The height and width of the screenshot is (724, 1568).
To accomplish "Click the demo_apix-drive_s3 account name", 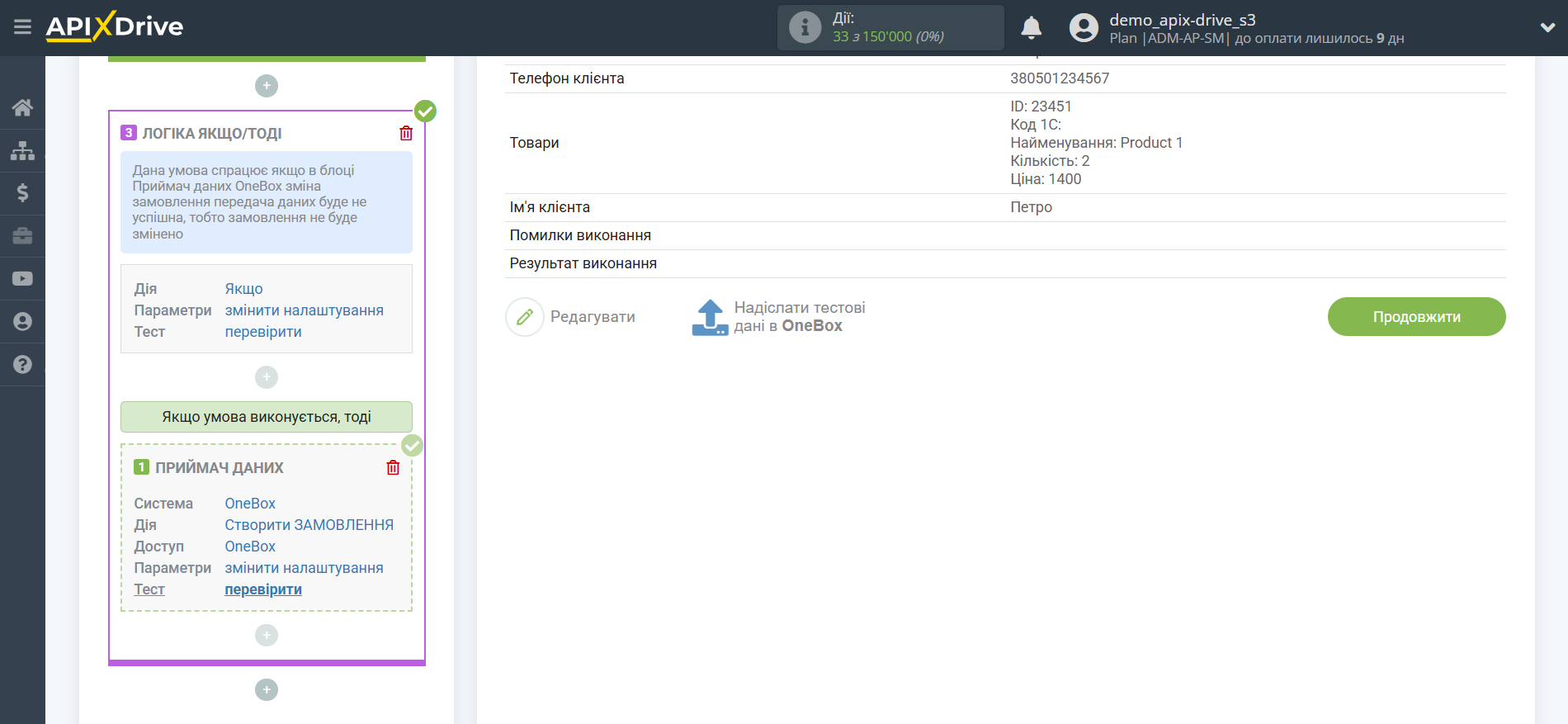I will pos(1182,20).
